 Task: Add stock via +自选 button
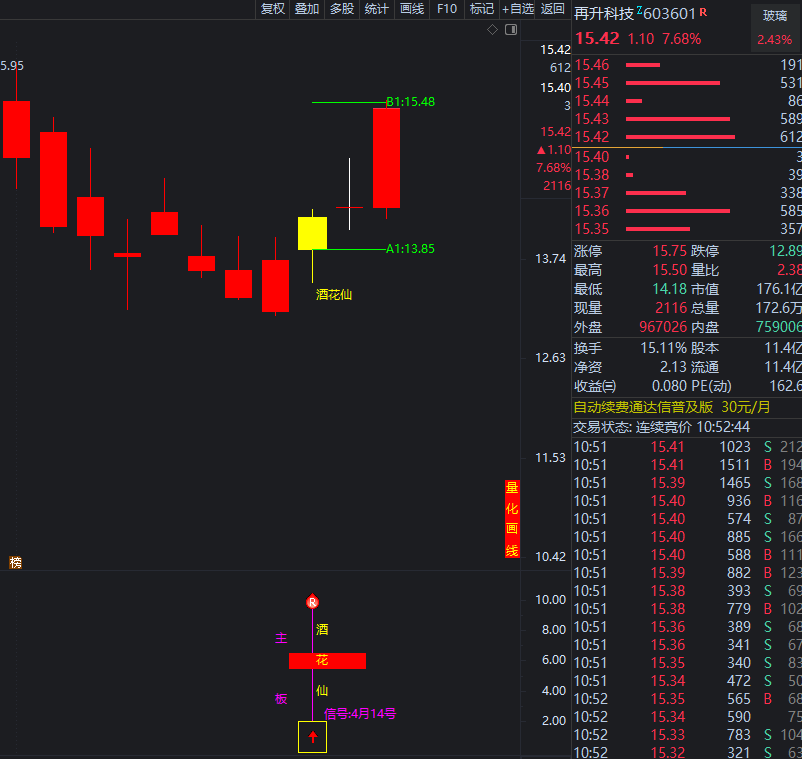[518, 9]
